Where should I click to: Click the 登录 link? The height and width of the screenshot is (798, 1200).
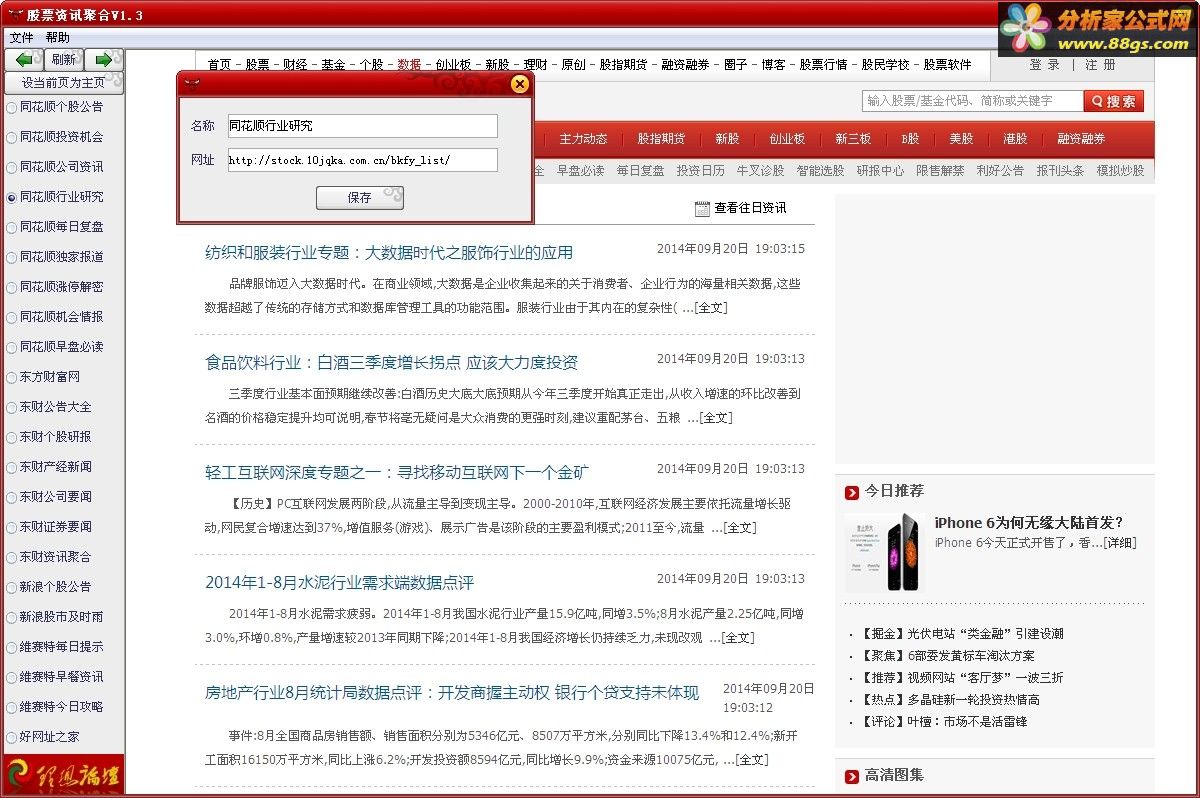[x=1045, y=64]
